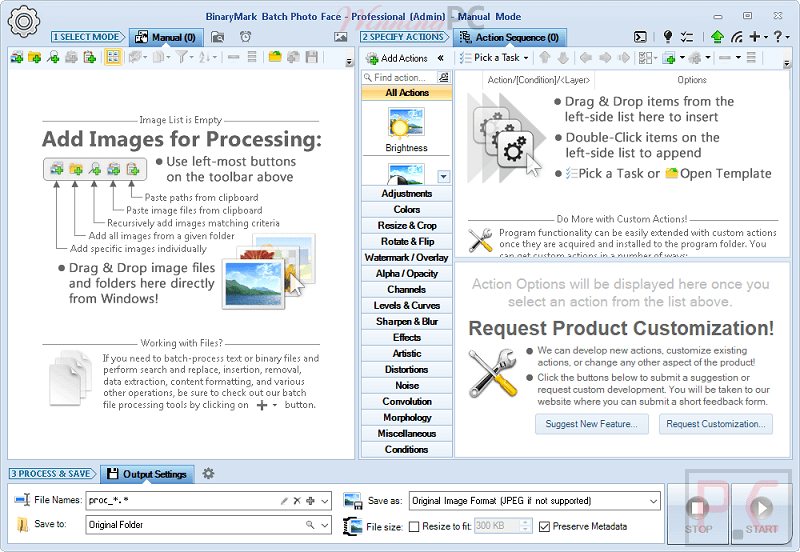Open the Adjustments category
The width and height of the screenshot is (800, 552).
point(407,193)
